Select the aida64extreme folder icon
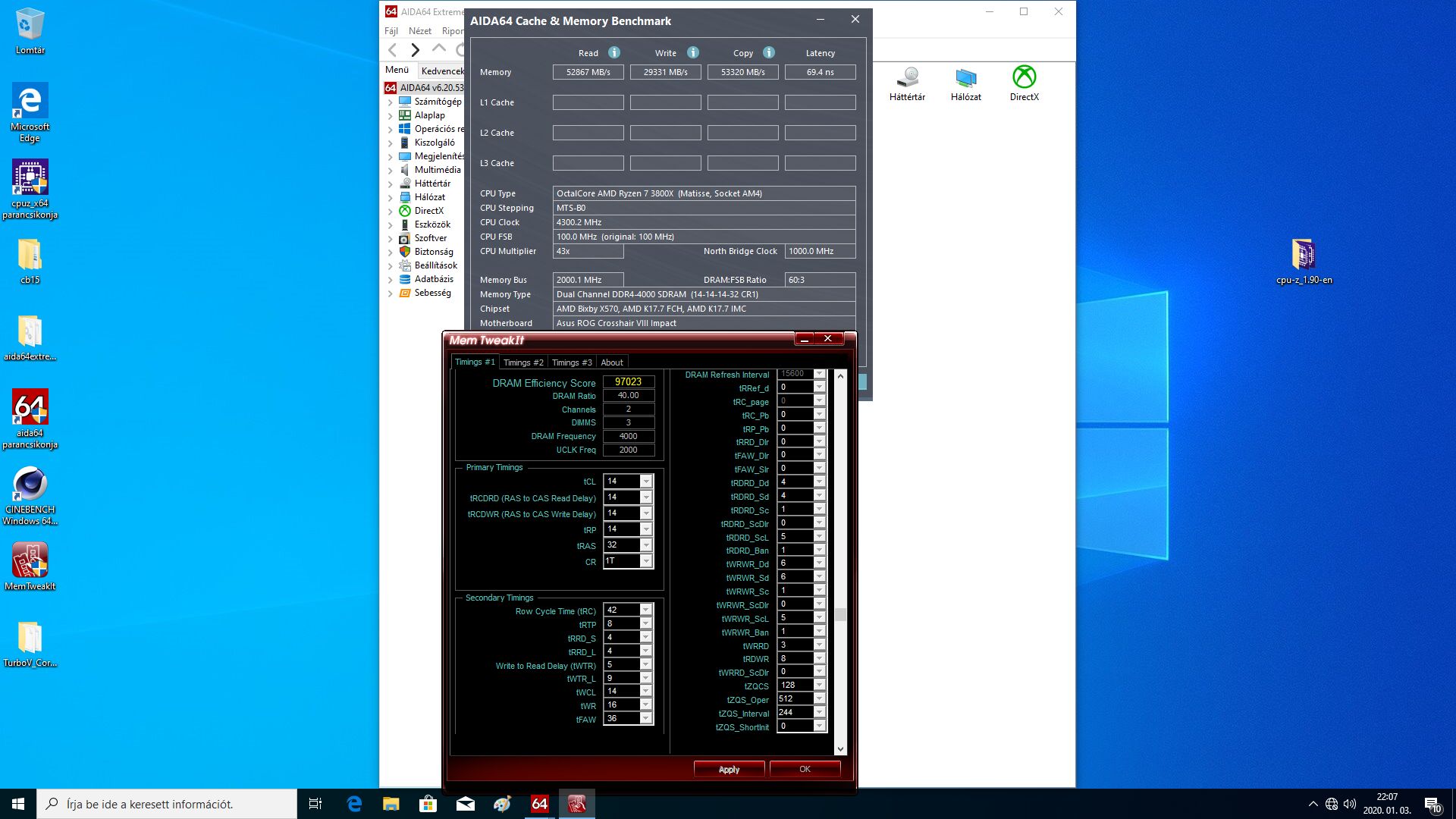1456x819 pixels. click(x=30, y=338)
